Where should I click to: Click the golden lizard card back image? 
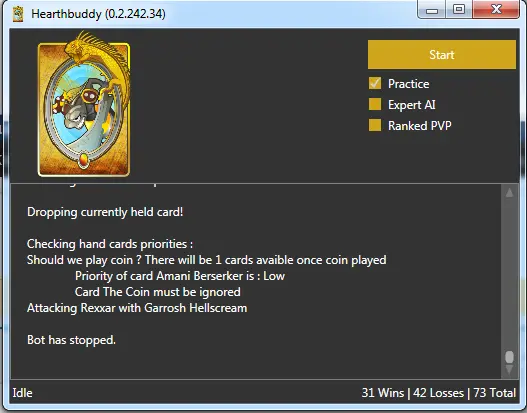pyautogui.click(x=84, y=104)
